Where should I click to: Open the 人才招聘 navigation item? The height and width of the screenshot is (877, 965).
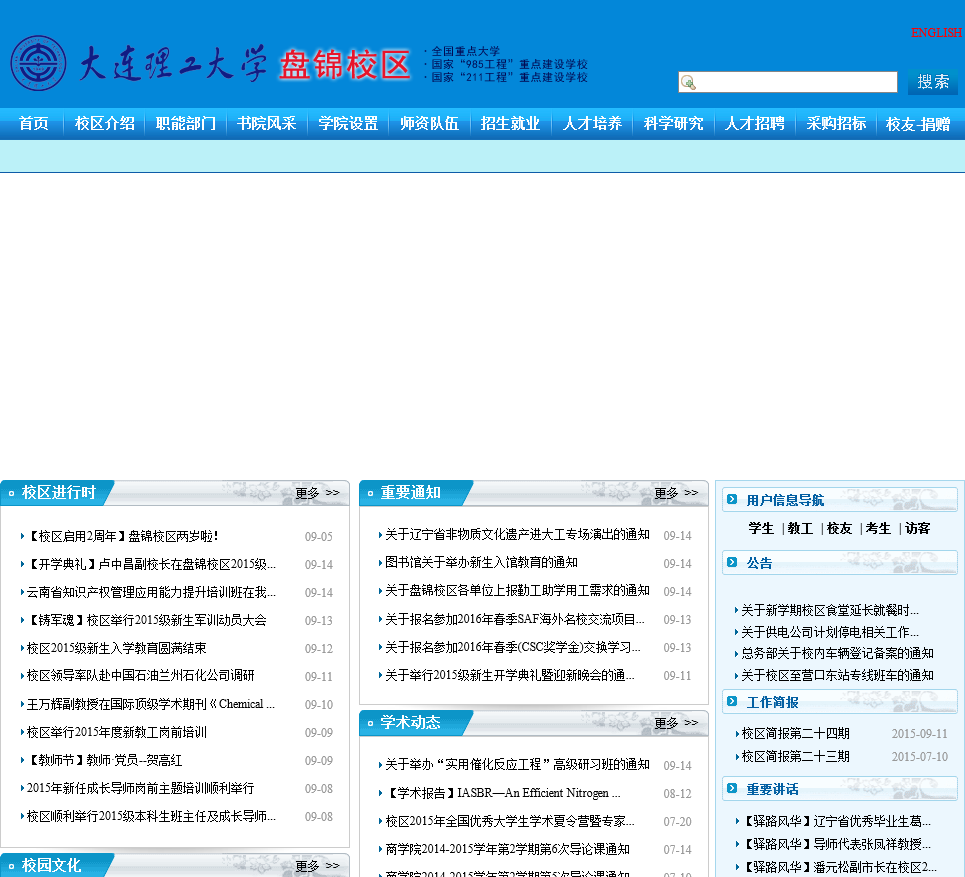(x=755, y=124)
